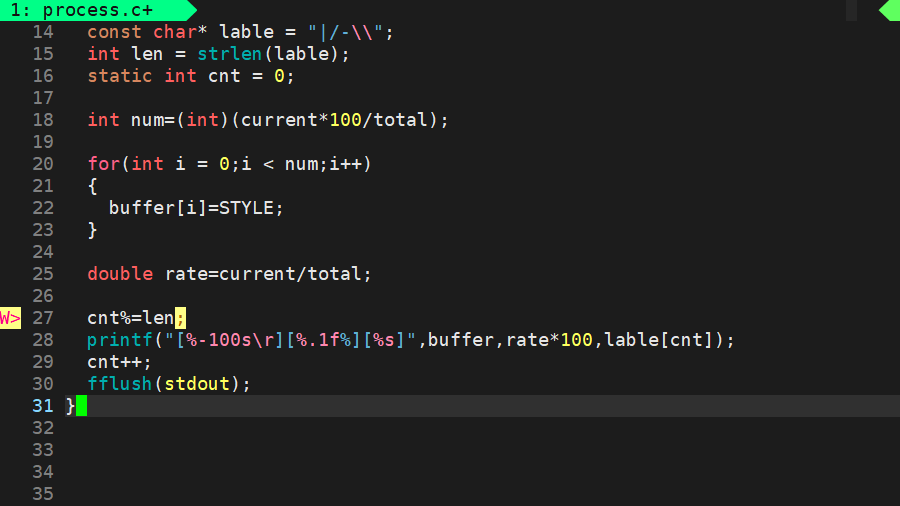Click the green cursor block on line 31

tap(82, 406)
